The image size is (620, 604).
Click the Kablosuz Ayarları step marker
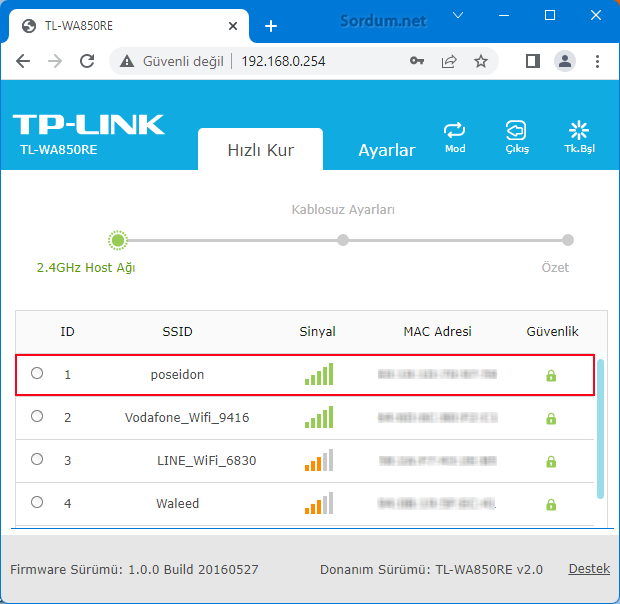tap(343, 240)
